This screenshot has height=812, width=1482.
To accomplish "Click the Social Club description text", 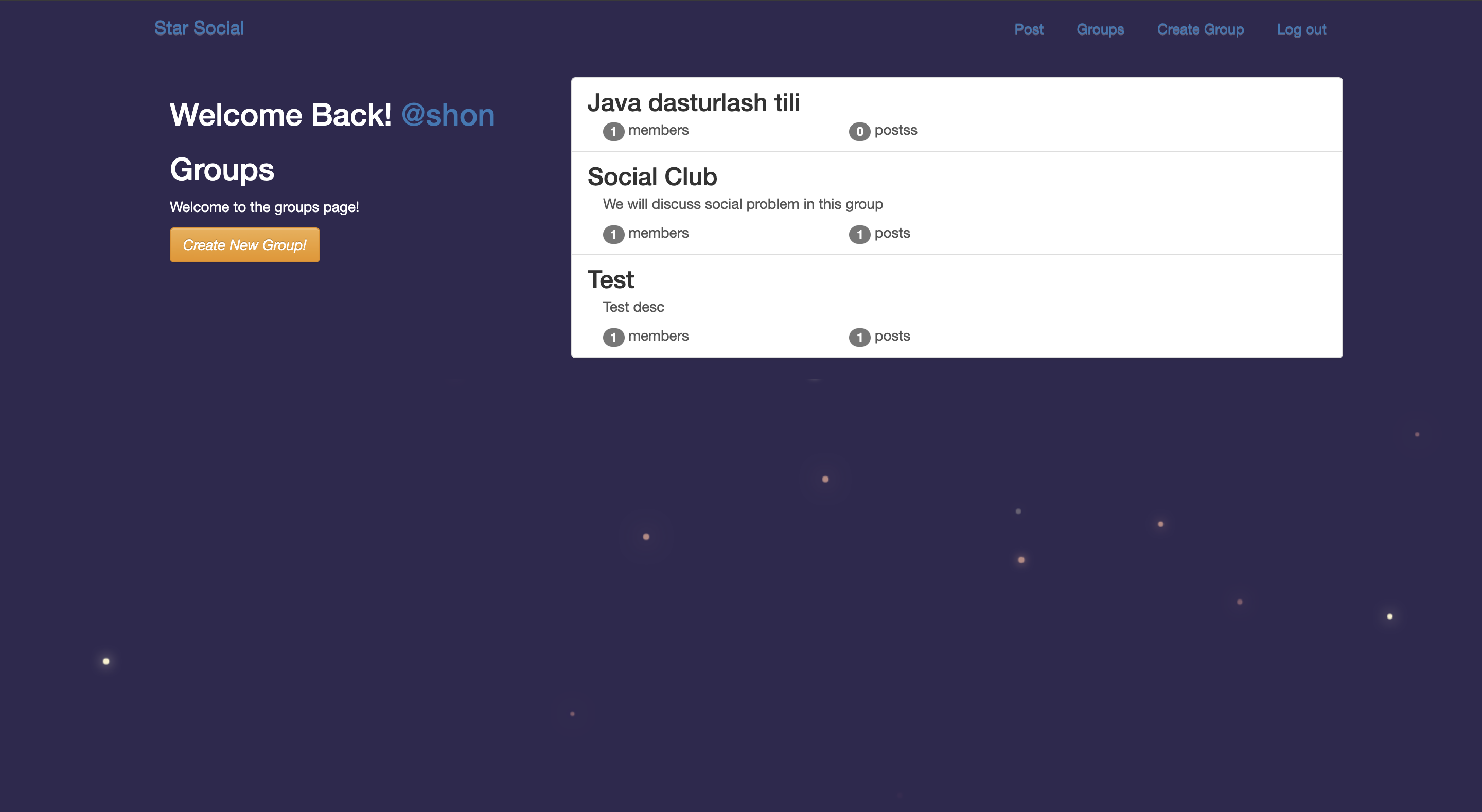I will pyautogui.click(x=742, y=204).
